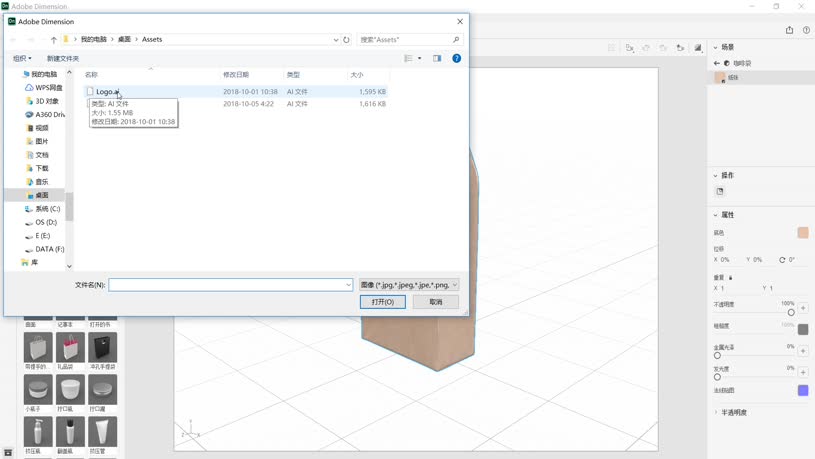The height and width of the screenshot is (459, 815).
Task: Click the purple normal map swatch
Action: pyautogui.click(x=803, y=390)
